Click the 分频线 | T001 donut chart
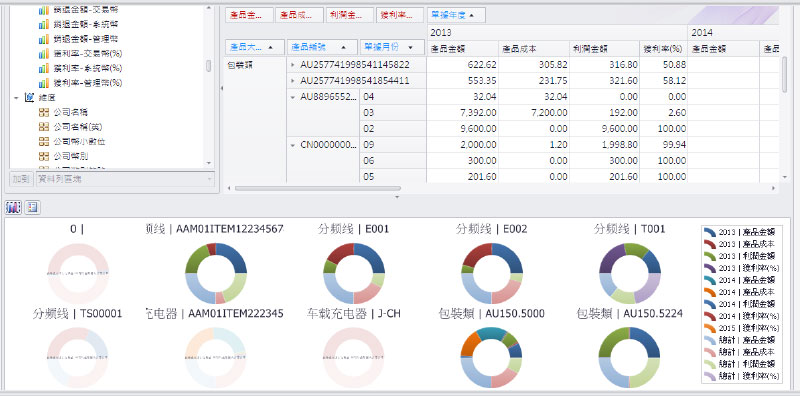This screenshot has width=800, height=396. 630,274
